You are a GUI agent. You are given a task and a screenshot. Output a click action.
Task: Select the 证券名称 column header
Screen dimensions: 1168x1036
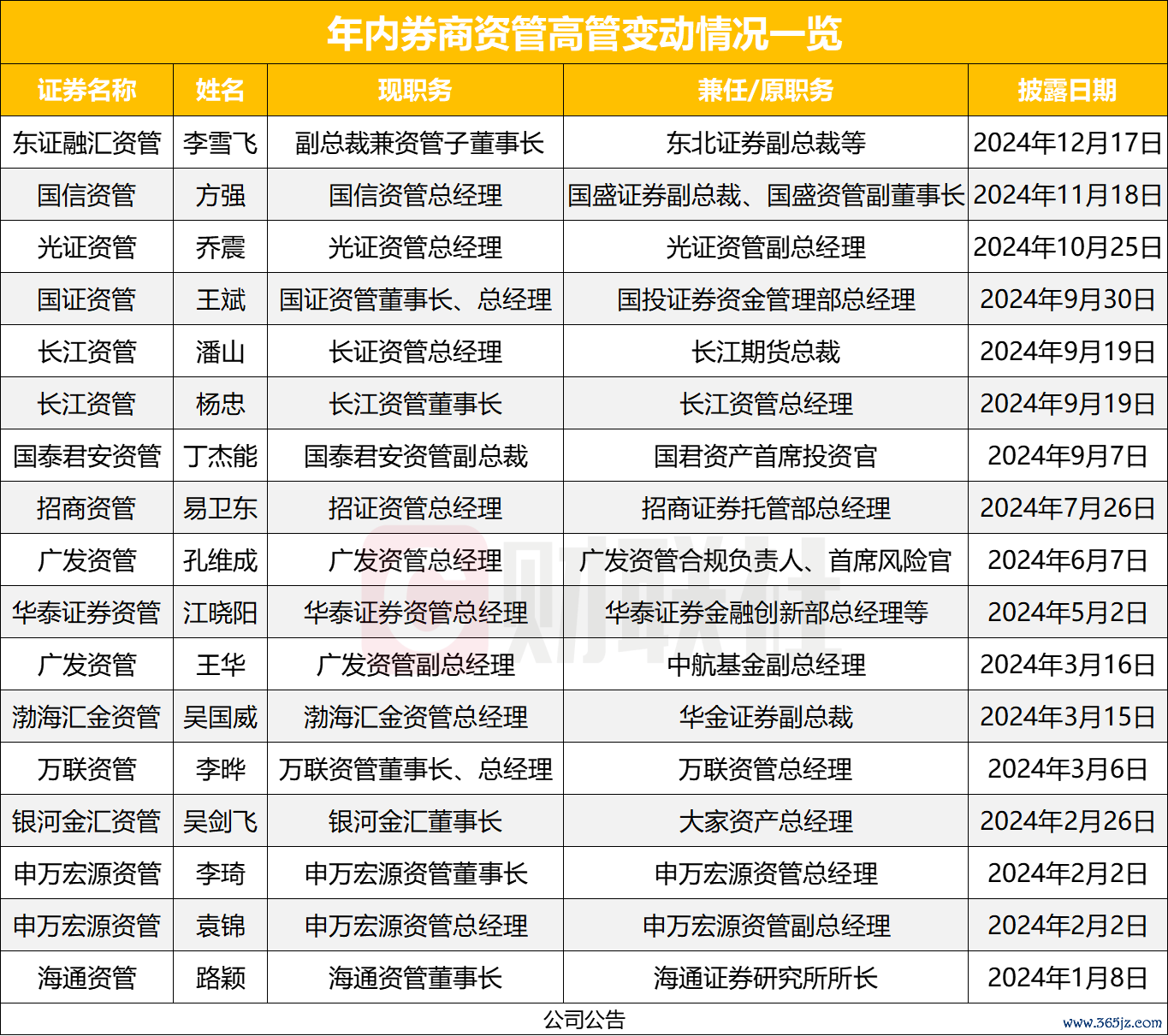coord(86,90)
